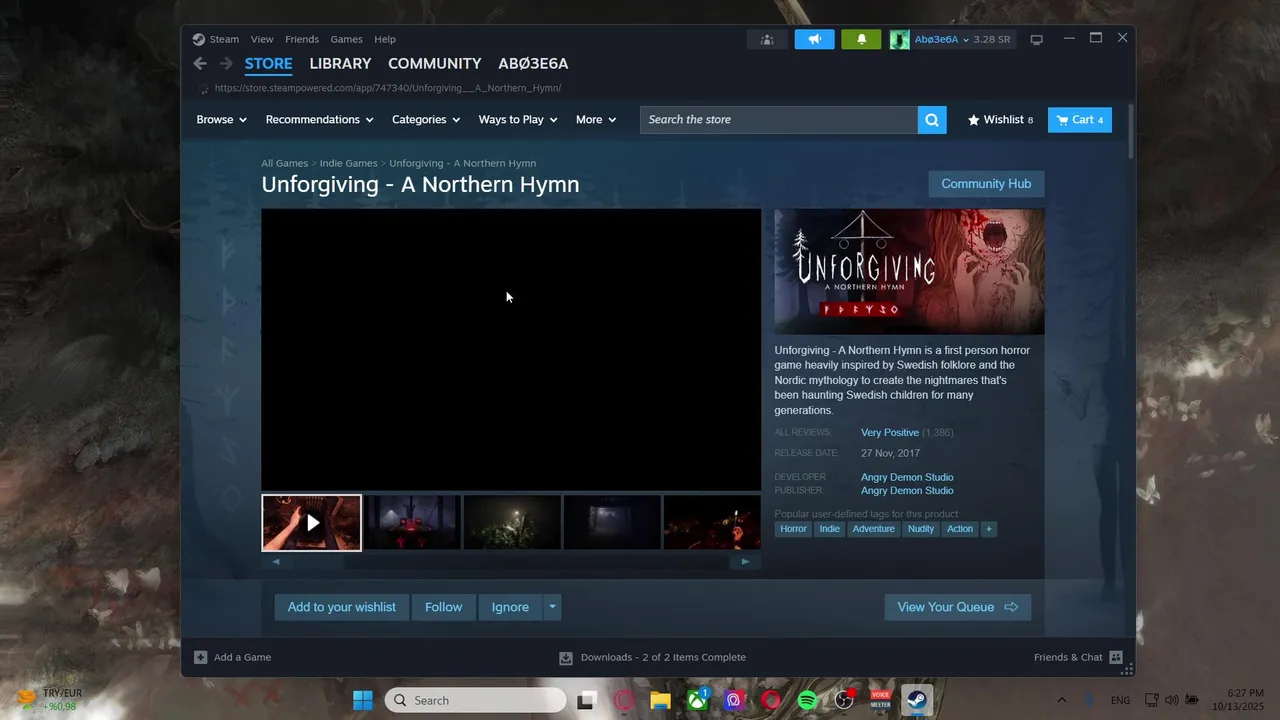Switch to the LIBRARY tab
The width and height of the screenshot is (1280, 720).
click(340, 63)
